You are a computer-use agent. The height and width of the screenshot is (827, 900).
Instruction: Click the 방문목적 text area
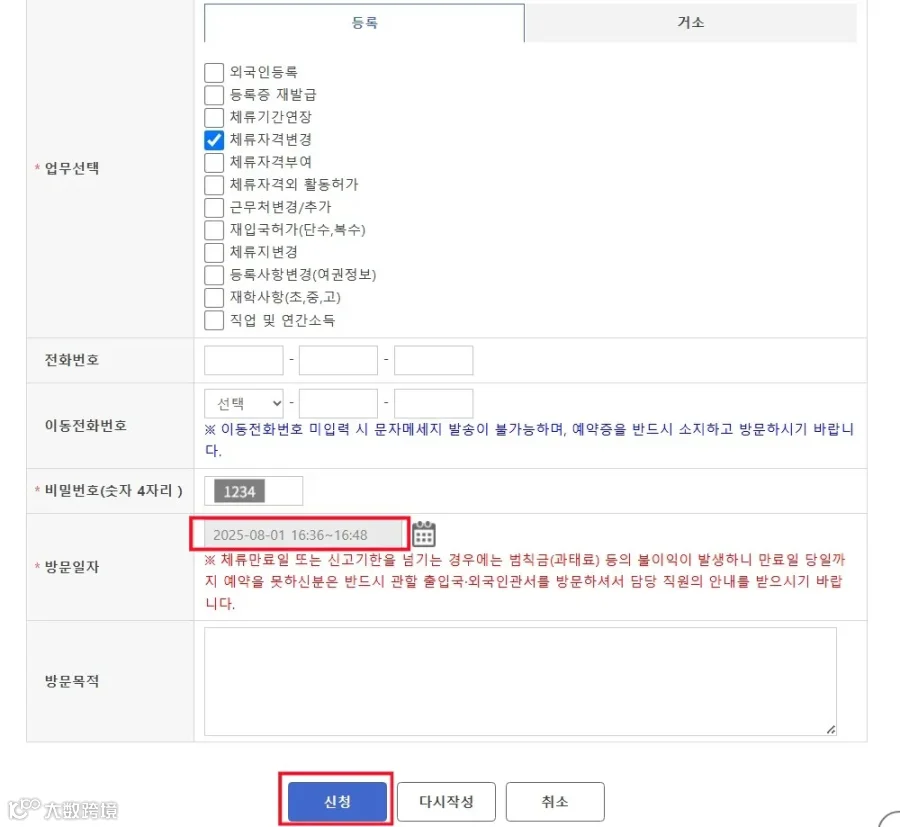(x=520, y=681)
